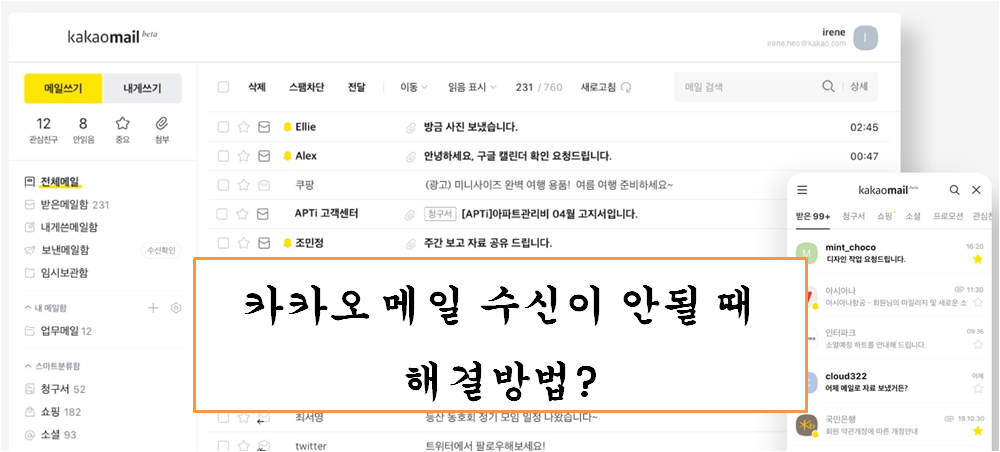This screenshot has height=452, width=1000.
Task: Click the 청구서 tag on APTi mail
Action: point(439,214)
